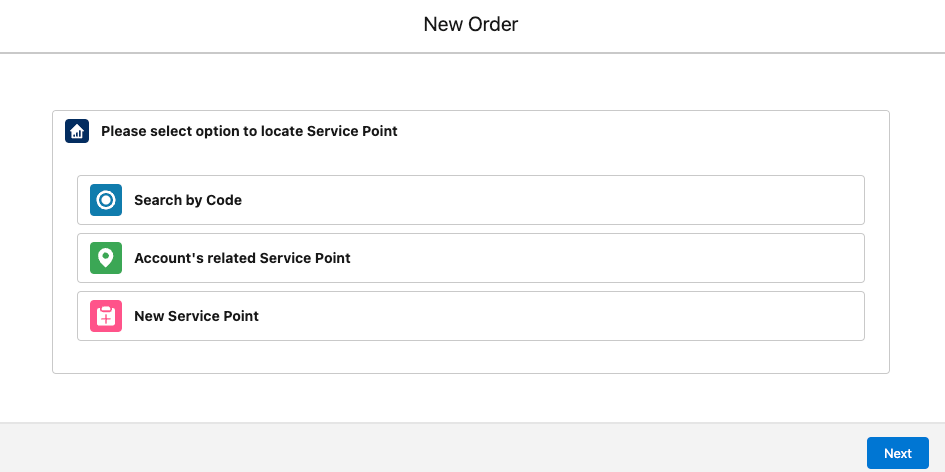Choose Account's related Service Point option

(471, 258)
